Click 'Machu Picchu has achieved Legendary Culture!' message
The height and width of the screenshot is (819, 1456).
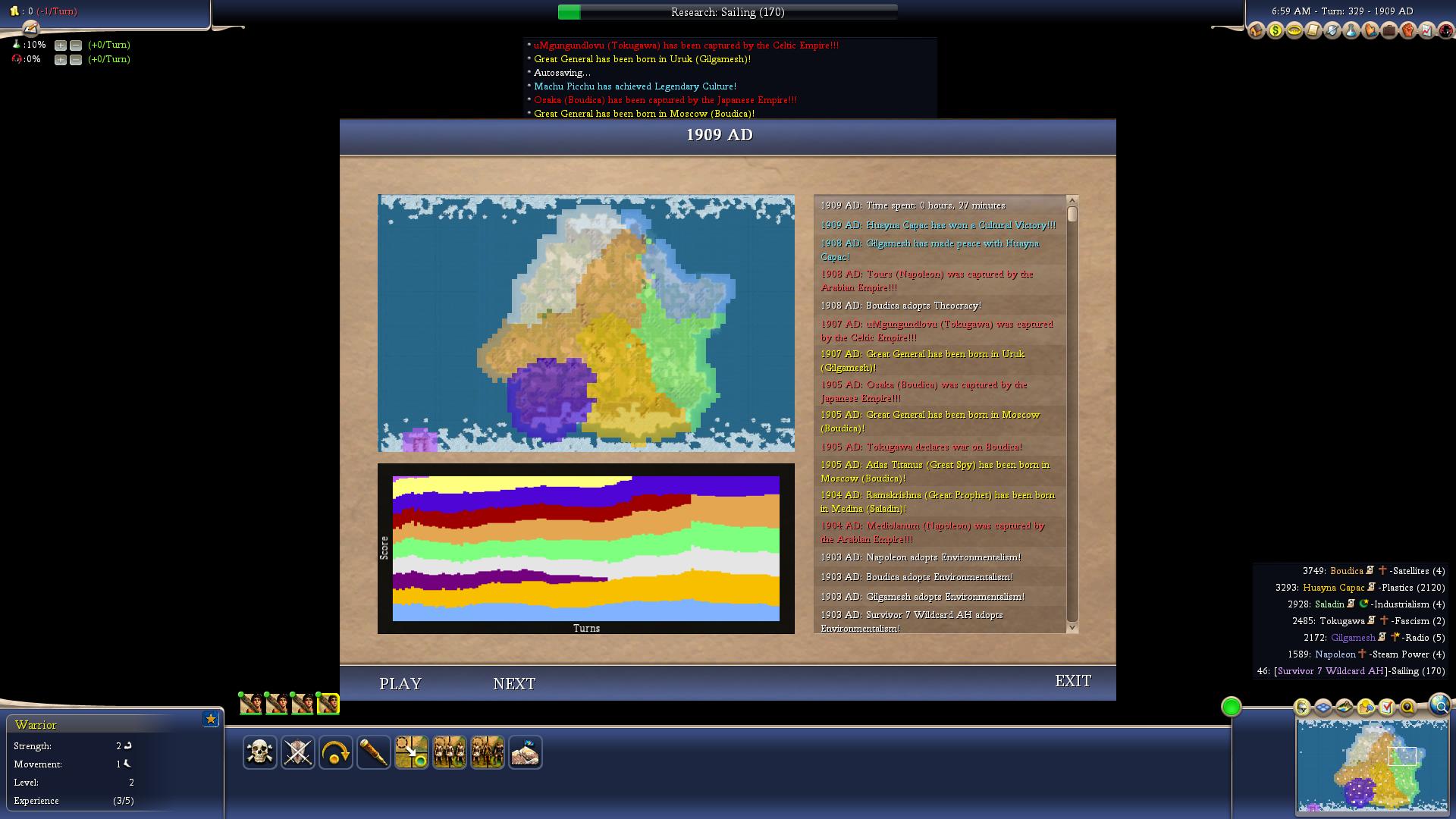[x=635, y=86]
